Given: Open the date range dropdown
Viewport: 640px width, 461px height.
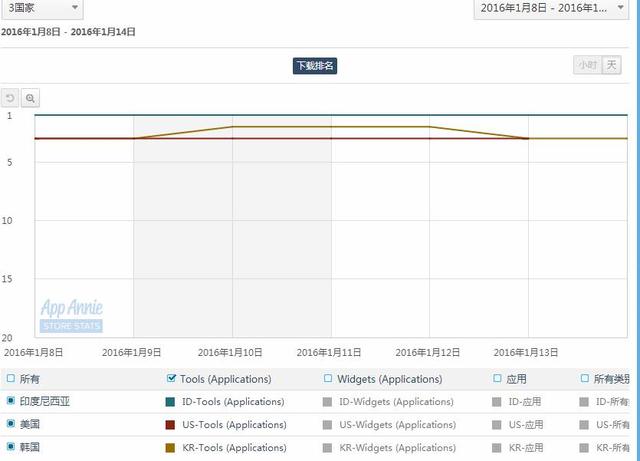Looking at the screenshot, I should (555, 8).
